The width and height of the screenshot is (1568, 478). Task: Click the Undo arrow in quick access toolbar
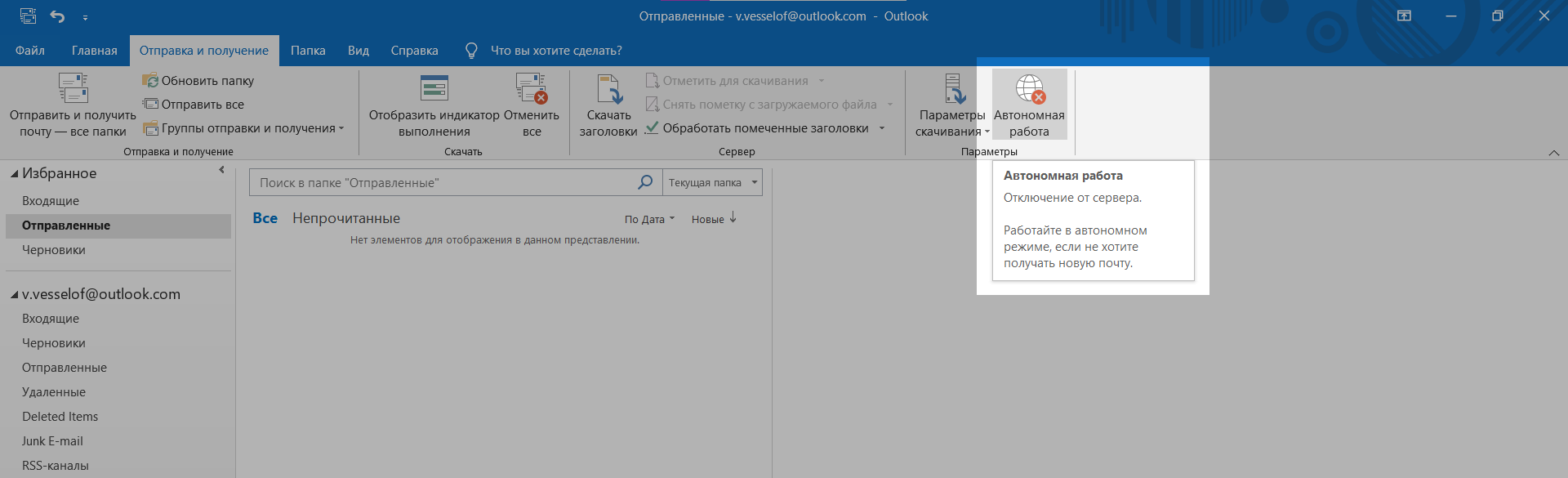[57, 16]
